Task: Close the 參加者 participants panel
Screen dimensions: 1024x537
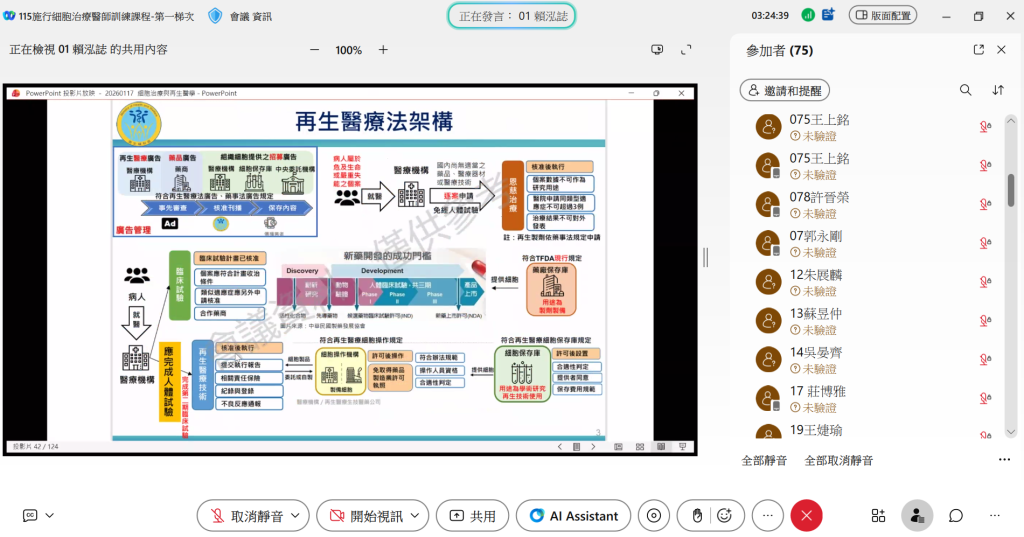Action: [1001, 50]
